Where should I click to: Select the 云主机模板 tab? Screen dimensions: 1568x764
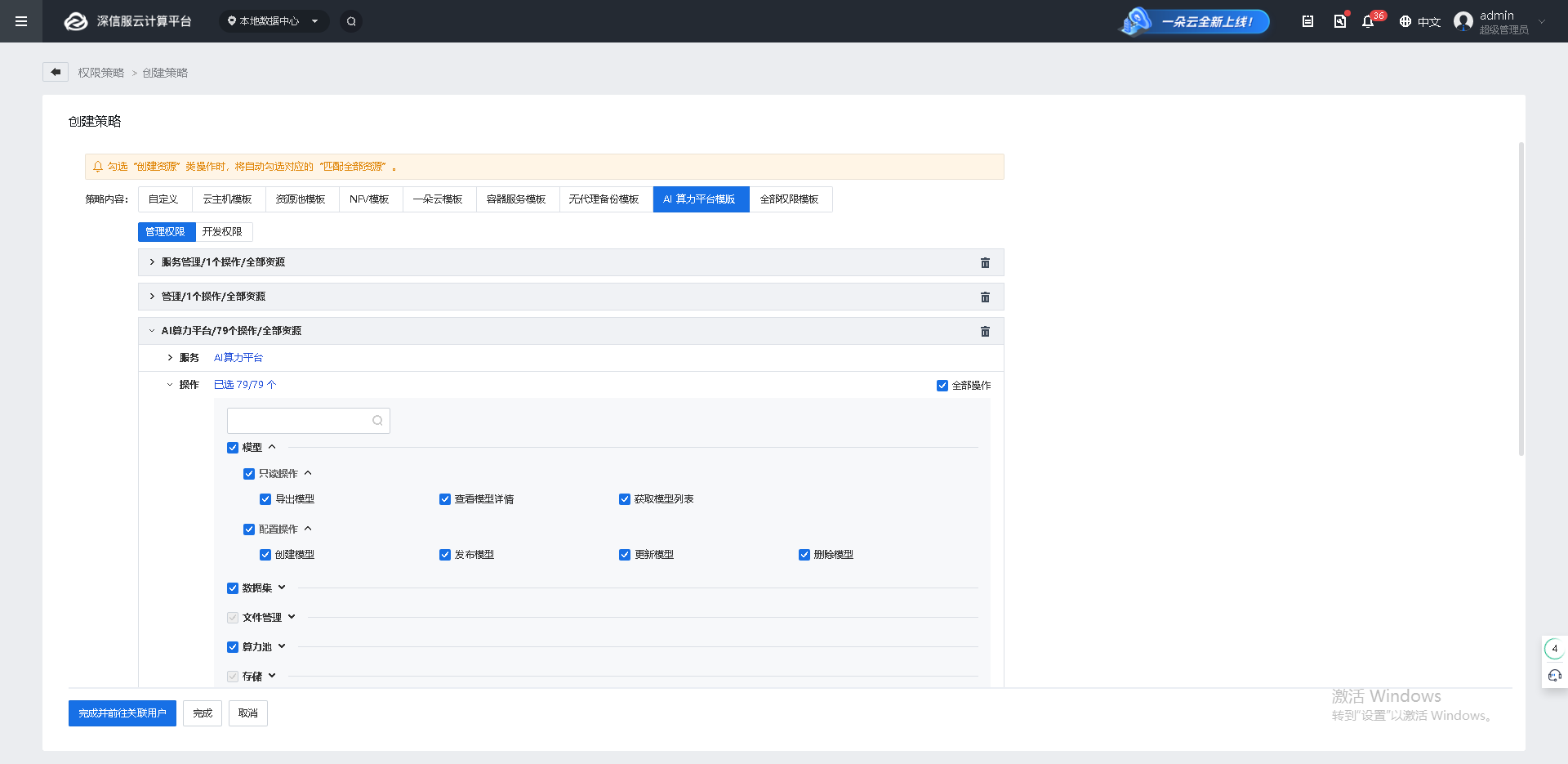pos(229,199)
